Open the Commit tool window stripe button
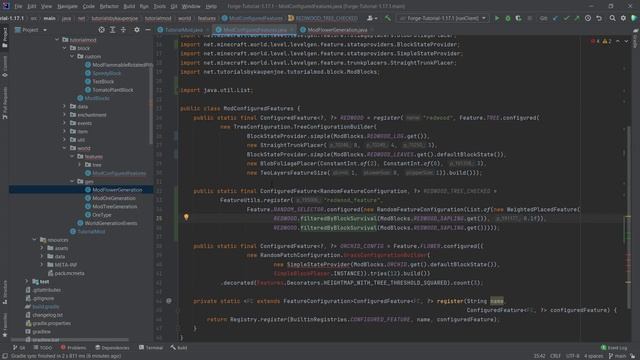This screenshot has height=360, width=640. pos(5,67)
